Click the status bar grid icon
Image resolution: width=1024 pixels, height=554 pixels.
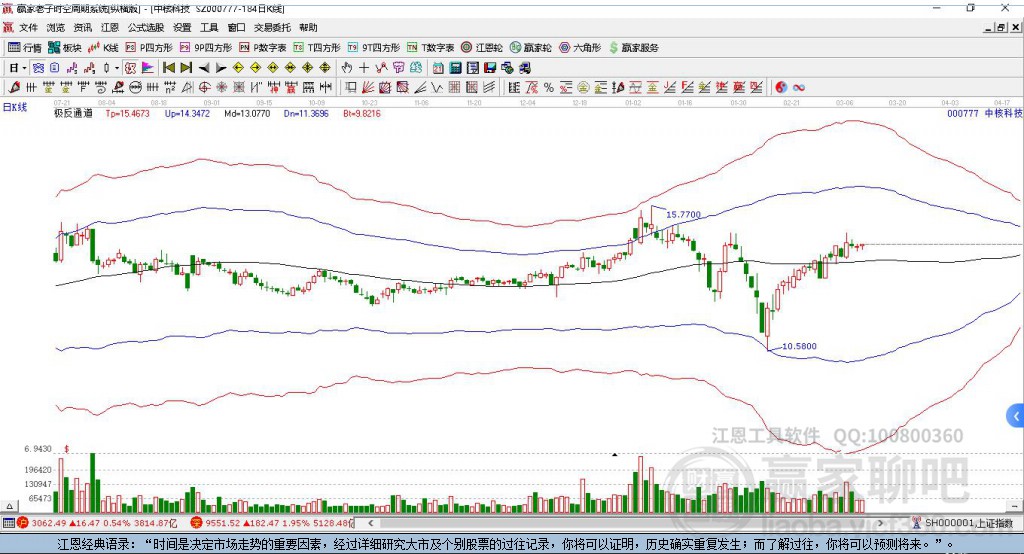(8, 523)
